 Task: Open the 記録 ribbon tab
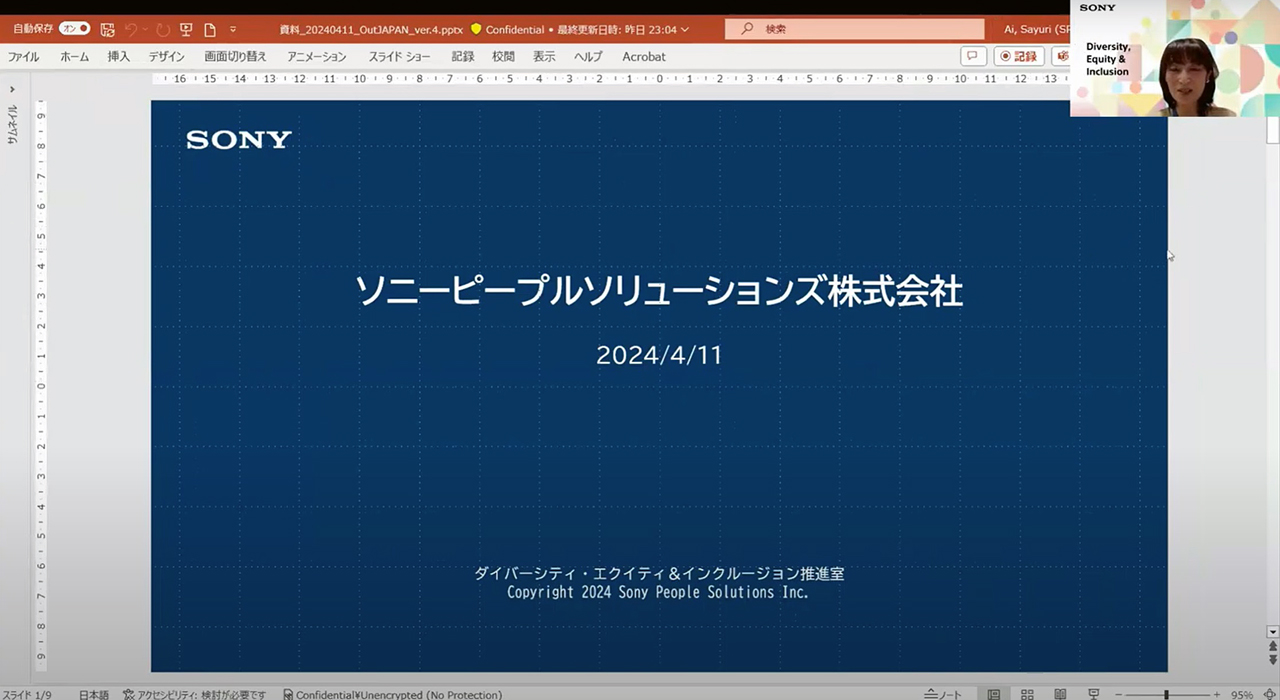(x=463, y=57)
